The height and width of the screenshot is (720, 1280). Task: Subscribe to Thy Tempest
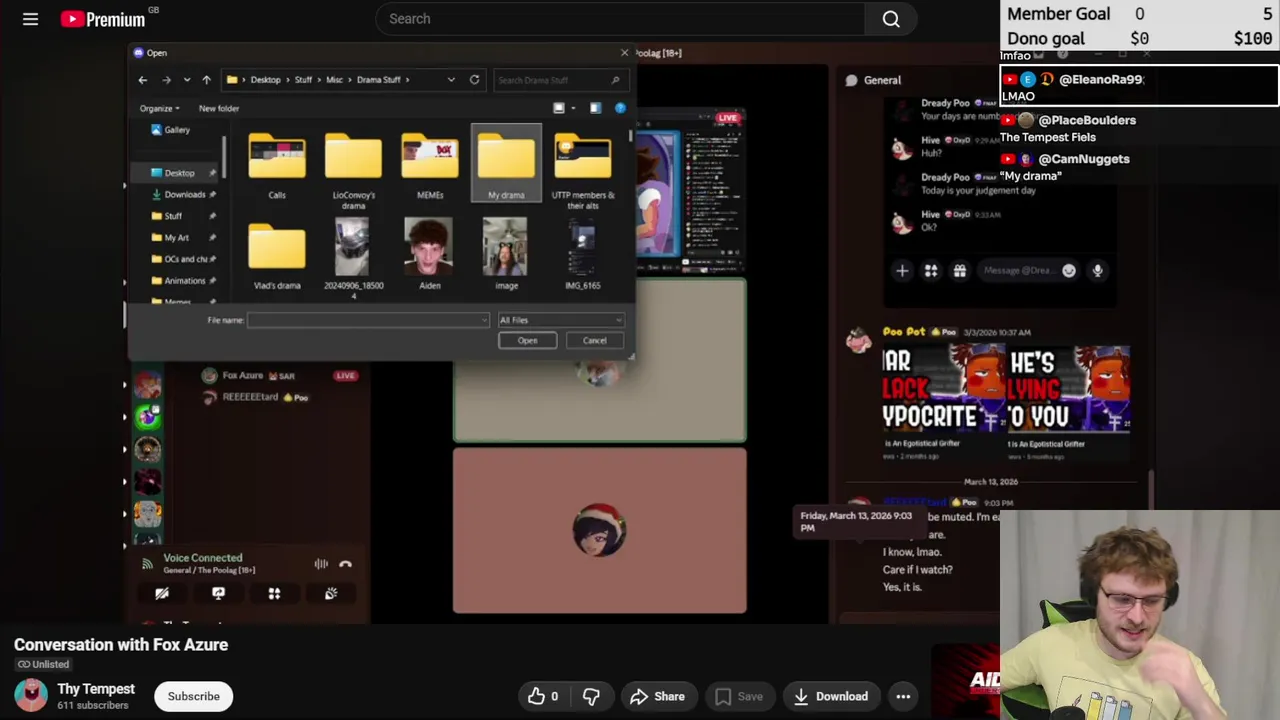193,697
